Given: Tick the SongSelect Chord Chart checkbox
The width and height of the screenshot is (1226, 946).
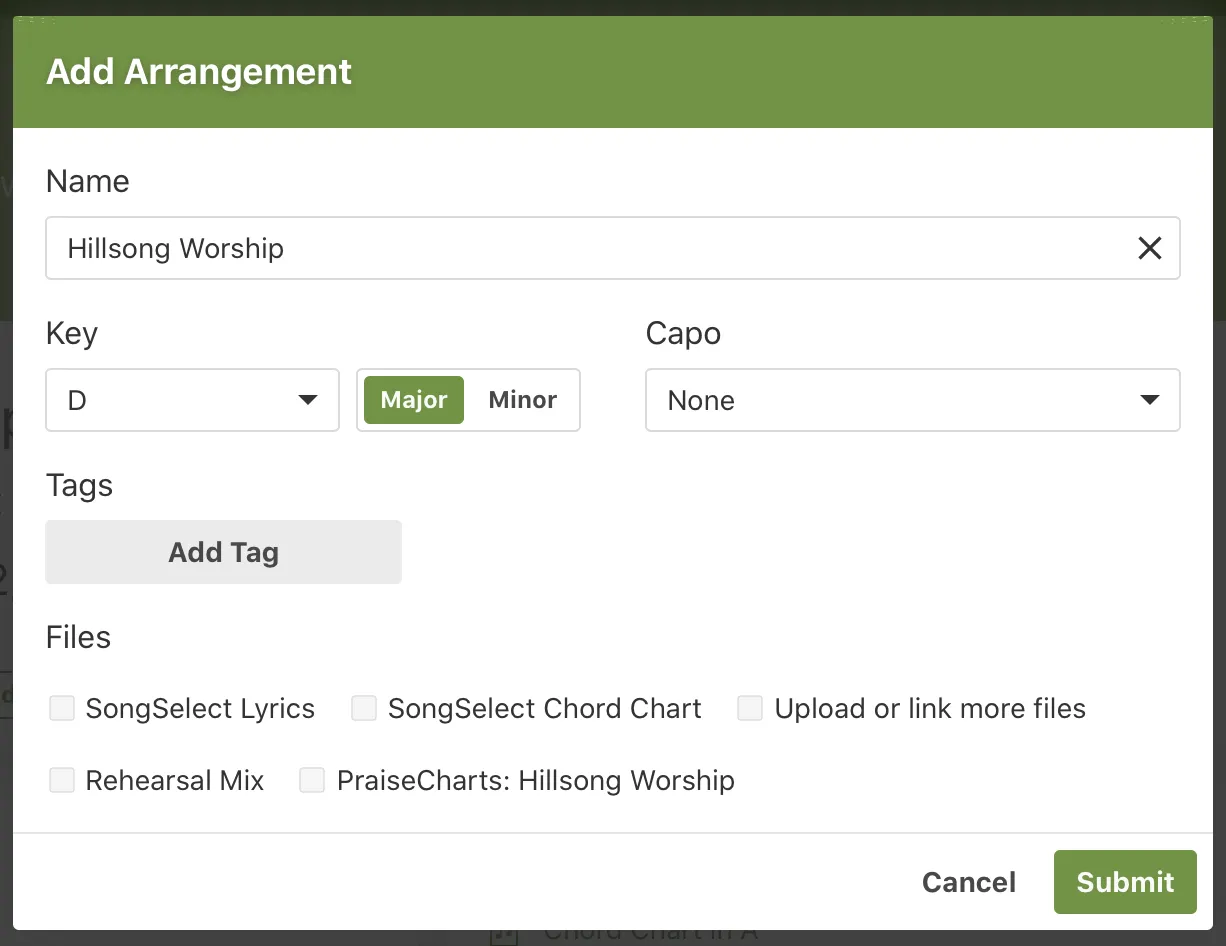Looking at the screenshot, I should (364, 709).
